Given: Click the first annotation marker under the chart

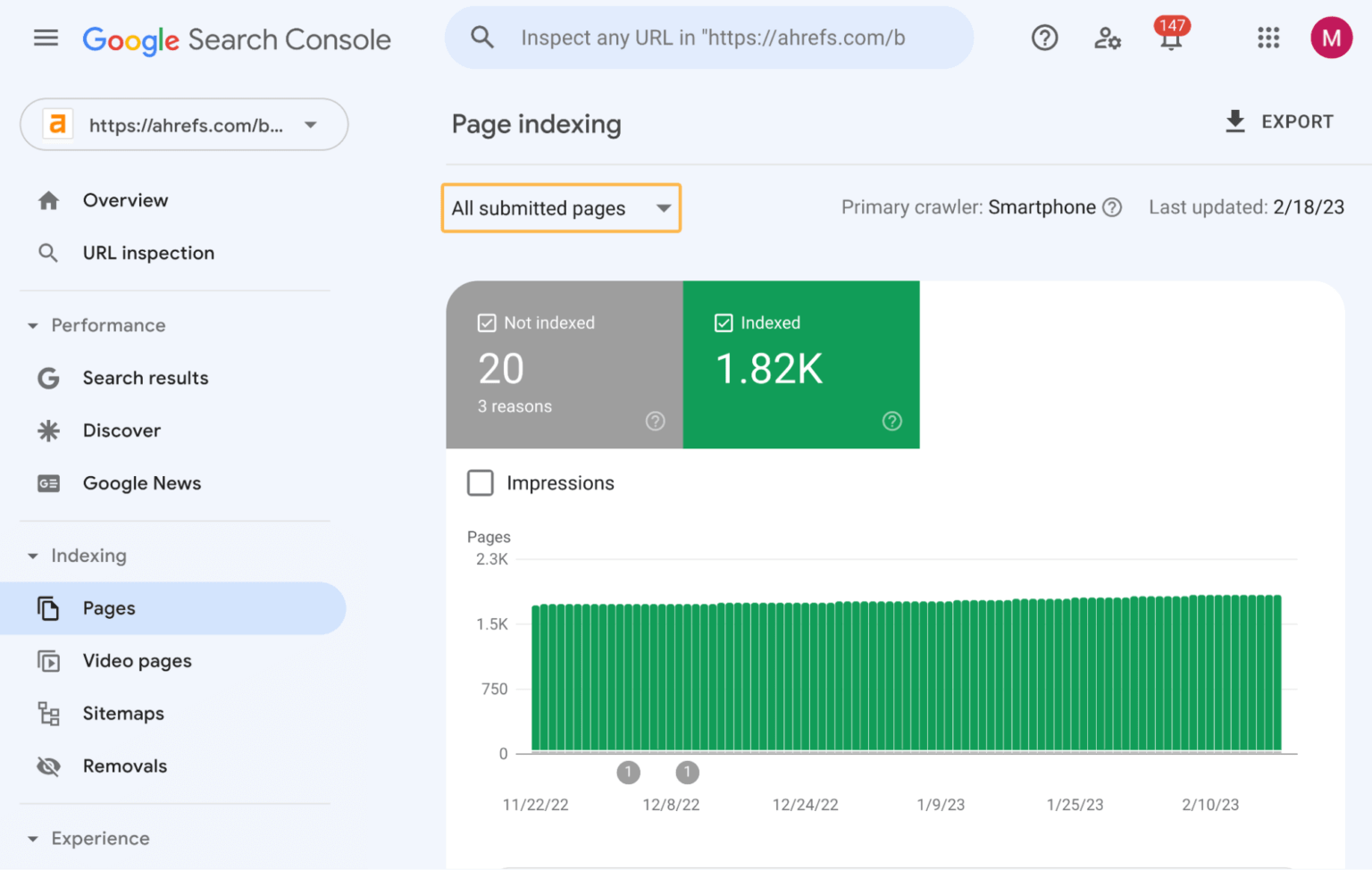Looking at the screenshot, I should click(x=629, y=772).
